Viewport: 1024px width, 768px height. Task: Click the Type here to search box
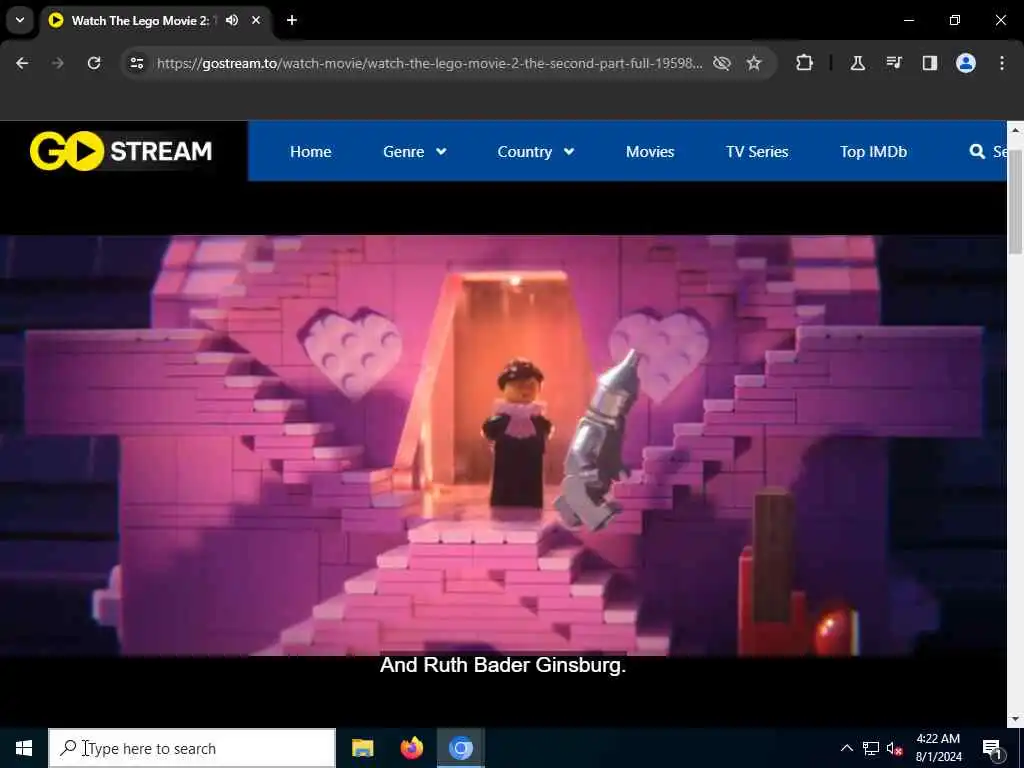click(x=192, y=748)
